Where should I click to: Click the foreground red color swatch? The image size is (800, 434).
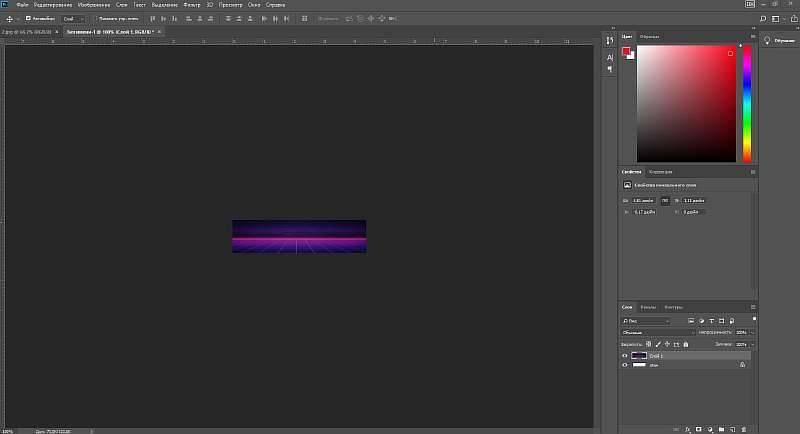(x=627, y=50)
